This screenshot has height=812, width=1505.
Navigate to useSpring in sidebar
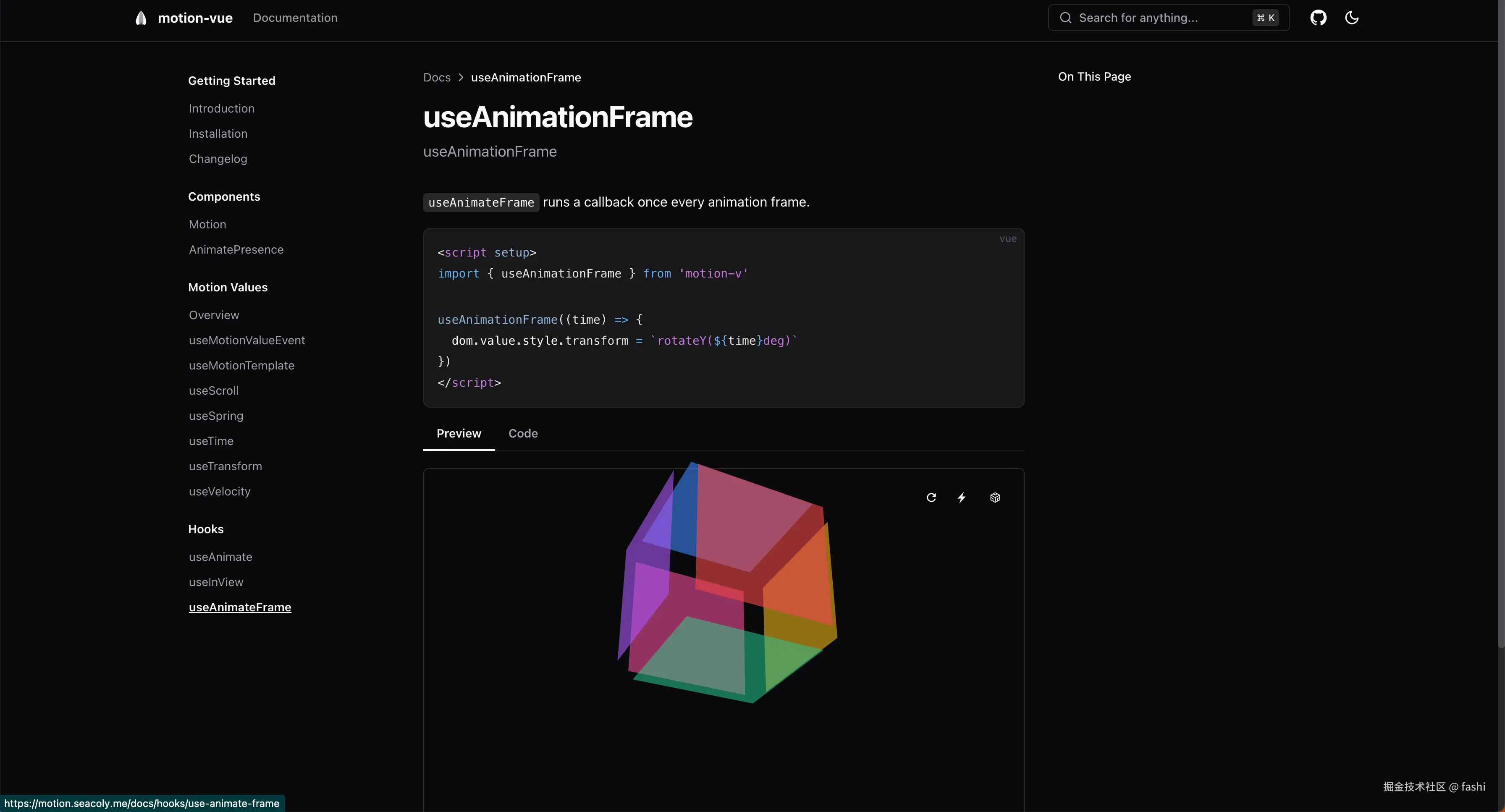pos(215,415)
